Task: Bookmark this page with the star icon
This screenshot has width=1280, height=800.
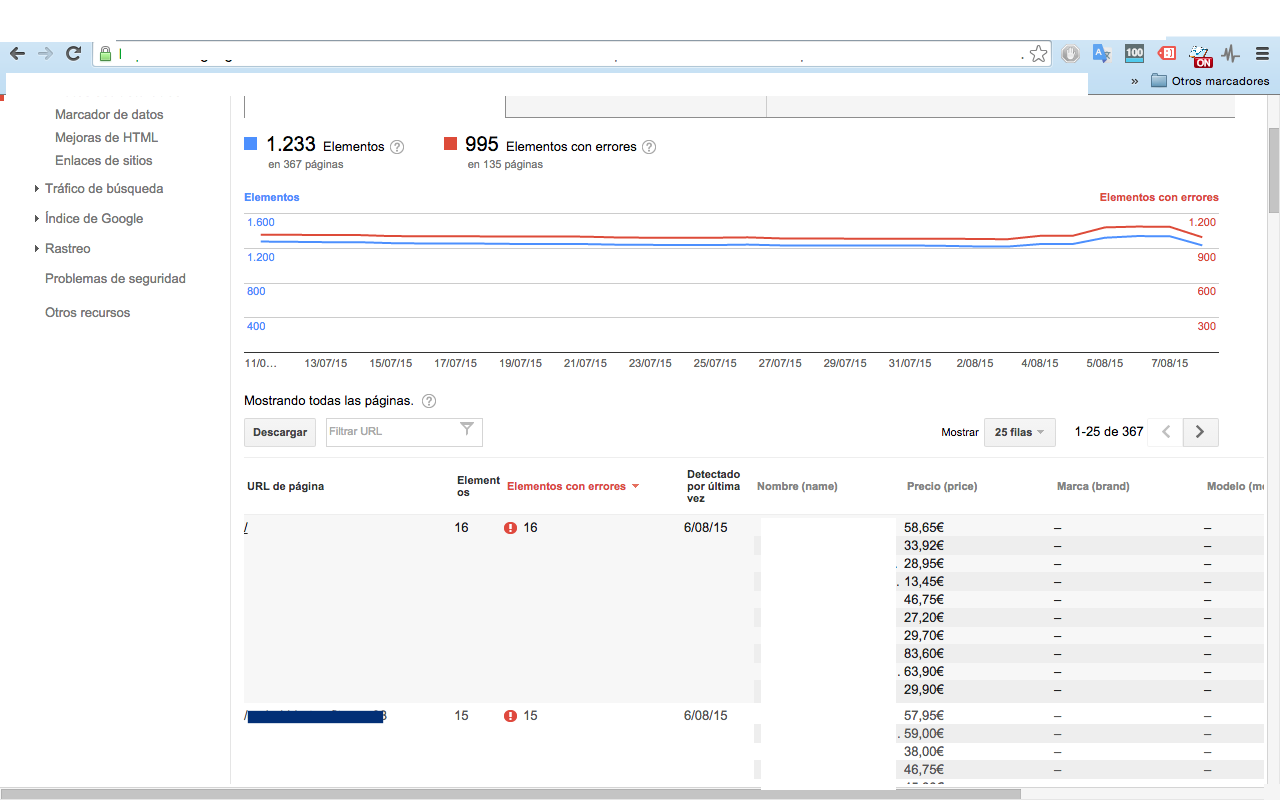Action: click(x=1039, y=54)
